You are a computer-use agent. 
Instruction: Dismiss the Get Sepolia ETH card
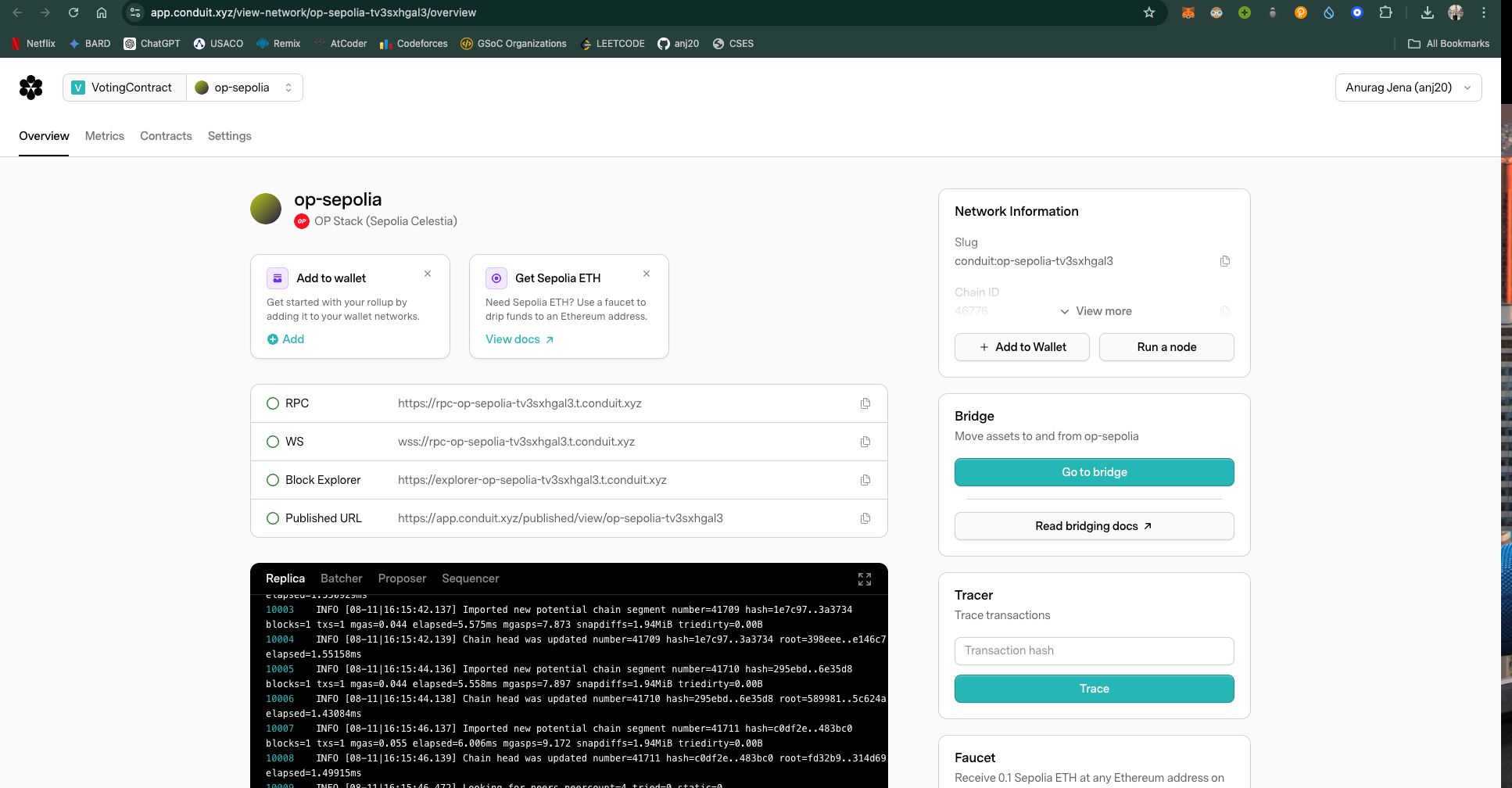(647, 274)
